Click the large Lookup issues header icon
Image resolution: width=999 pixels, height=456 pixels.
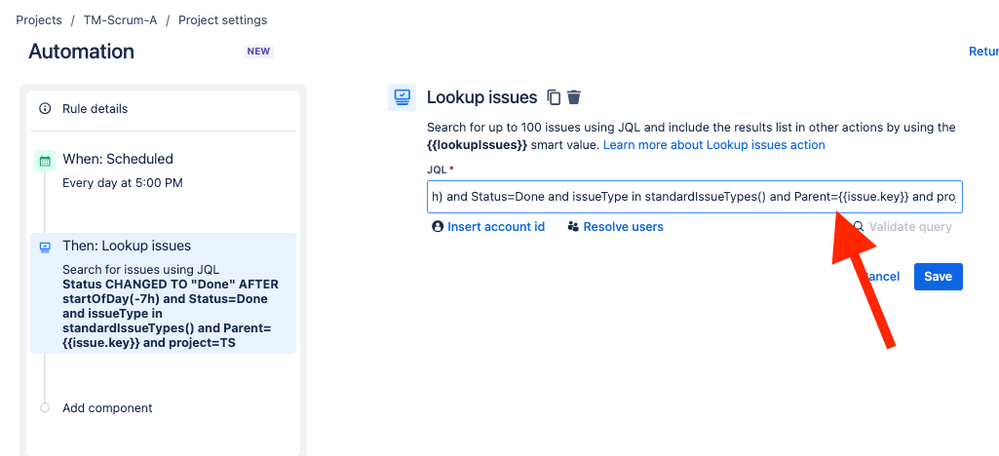(401, 97)
